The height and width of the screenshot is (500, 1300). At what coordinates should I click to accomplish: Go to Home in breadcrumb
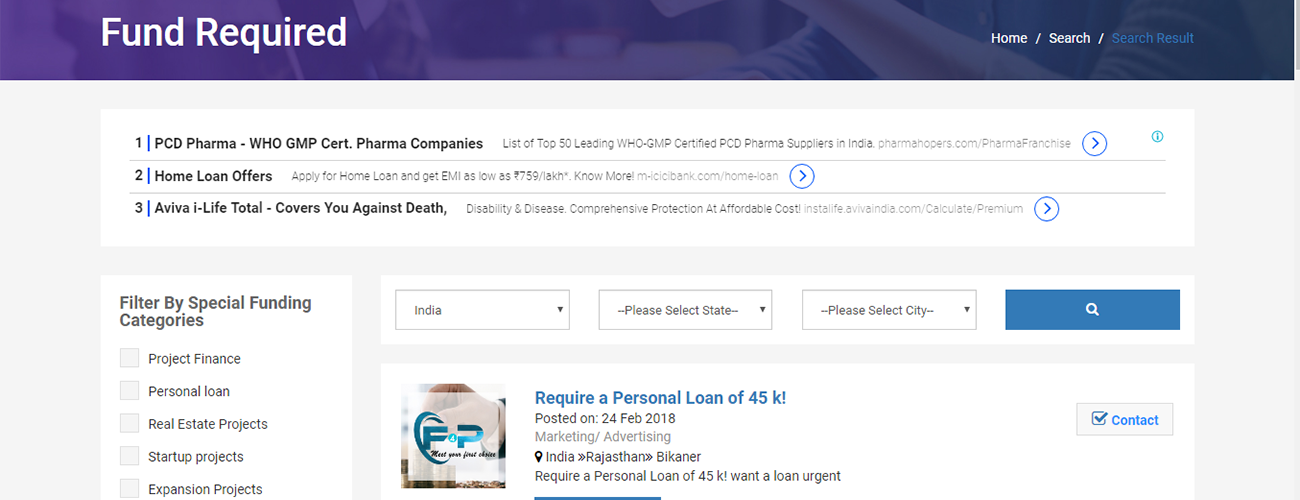[1009, 38]
